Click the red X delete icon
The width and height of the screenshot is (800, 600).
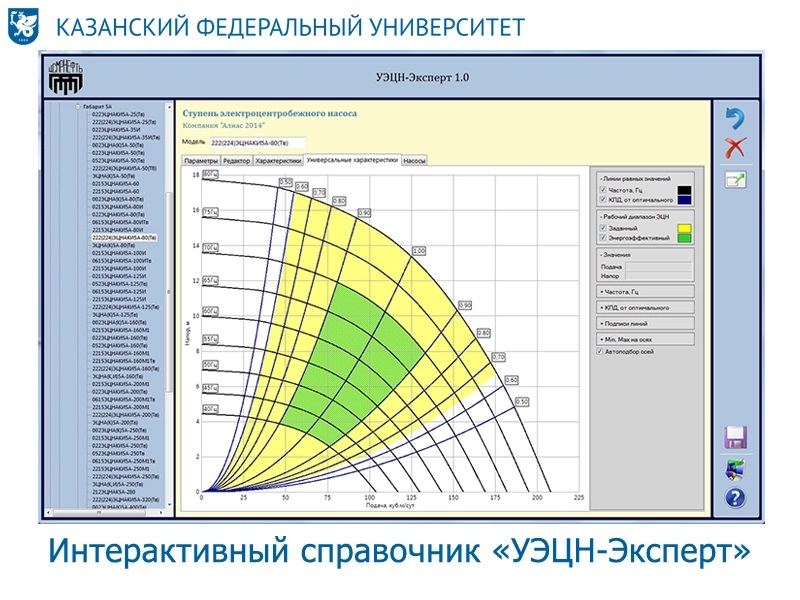735,147
